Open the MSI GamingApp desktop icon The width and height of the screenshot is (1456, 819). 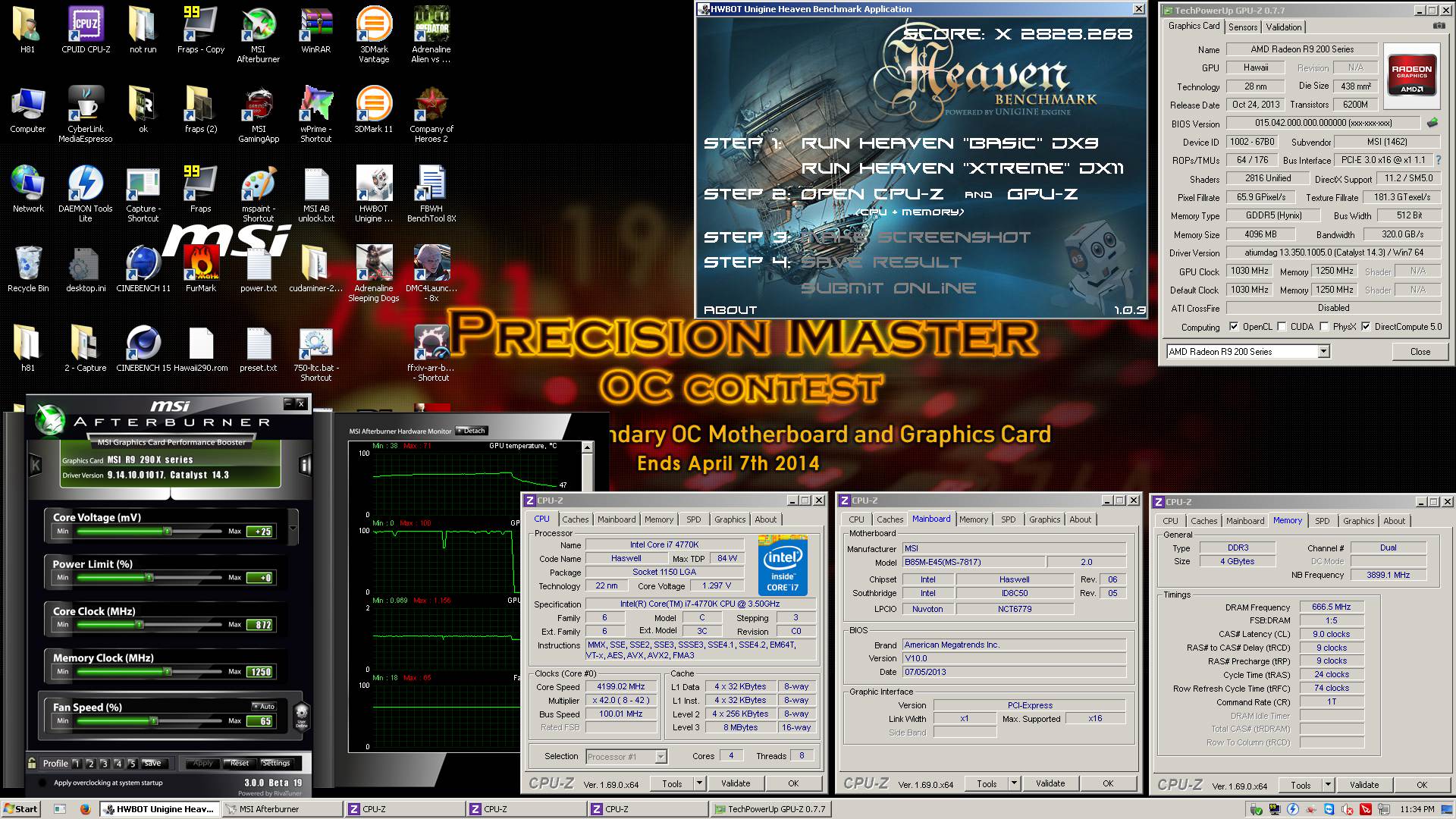(x=258, y=114)
